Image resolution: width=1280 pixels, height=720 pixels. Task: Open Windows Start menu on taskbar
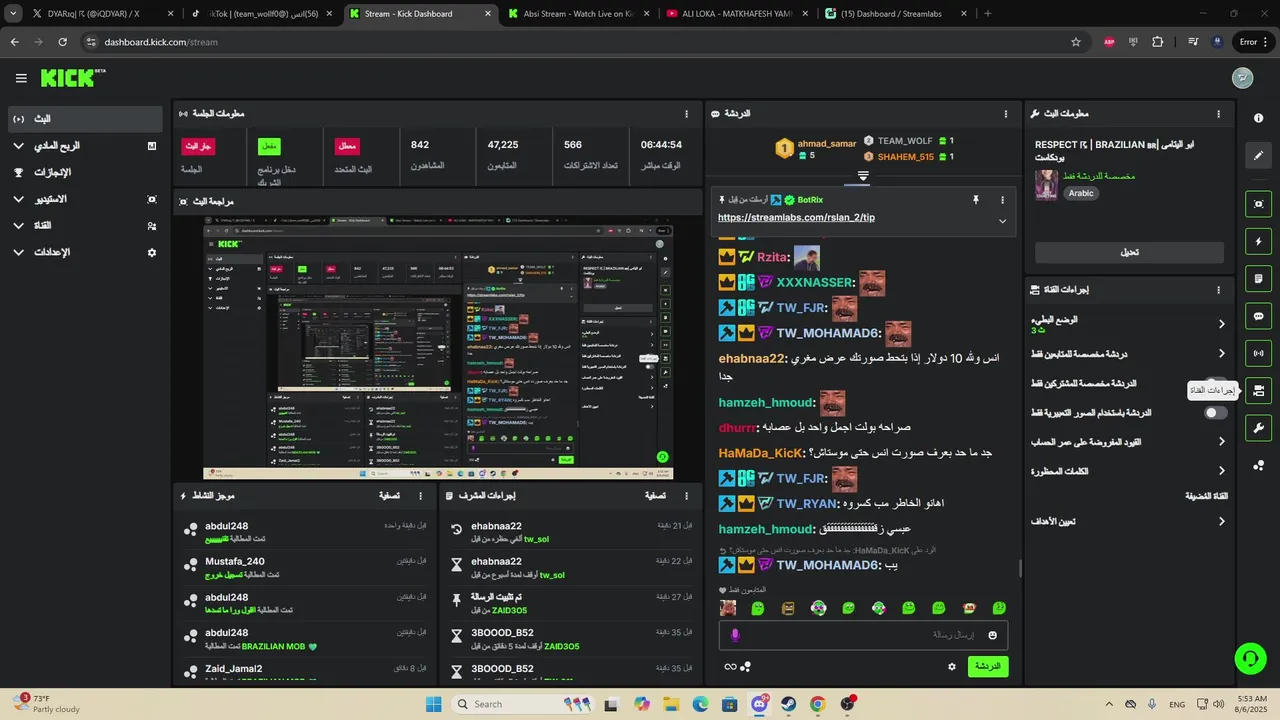(x=433, y=704)
